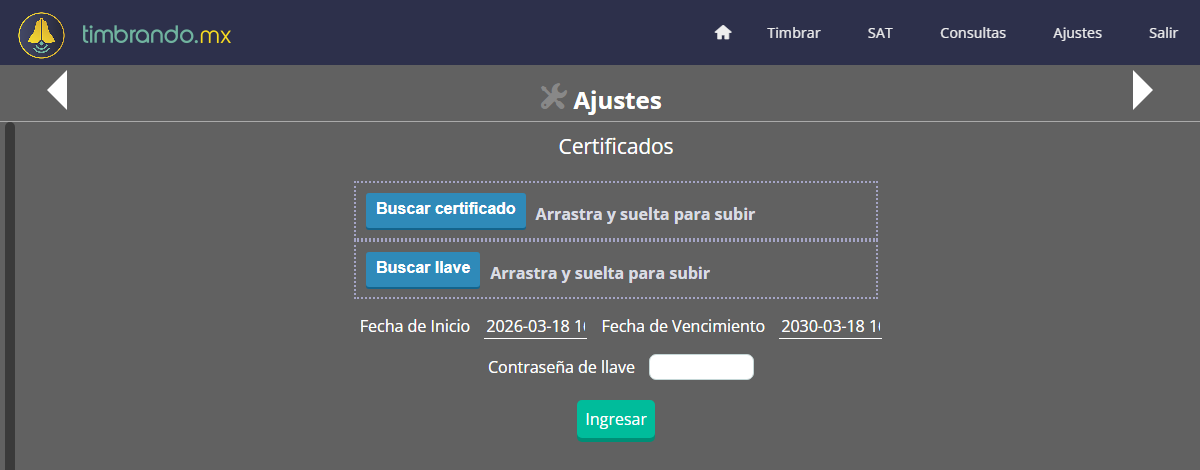Click the vertical scrollbar on the left edge
Screen dimensions: 1200x470
9,296
